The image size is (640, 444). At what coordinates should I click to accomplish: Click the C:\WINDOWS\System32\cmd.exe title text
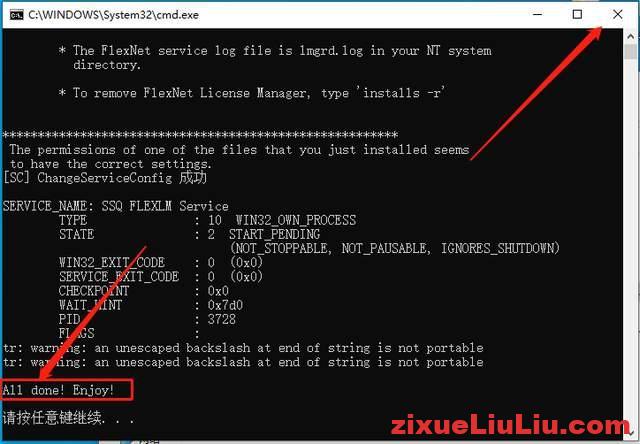pos(113,15)
